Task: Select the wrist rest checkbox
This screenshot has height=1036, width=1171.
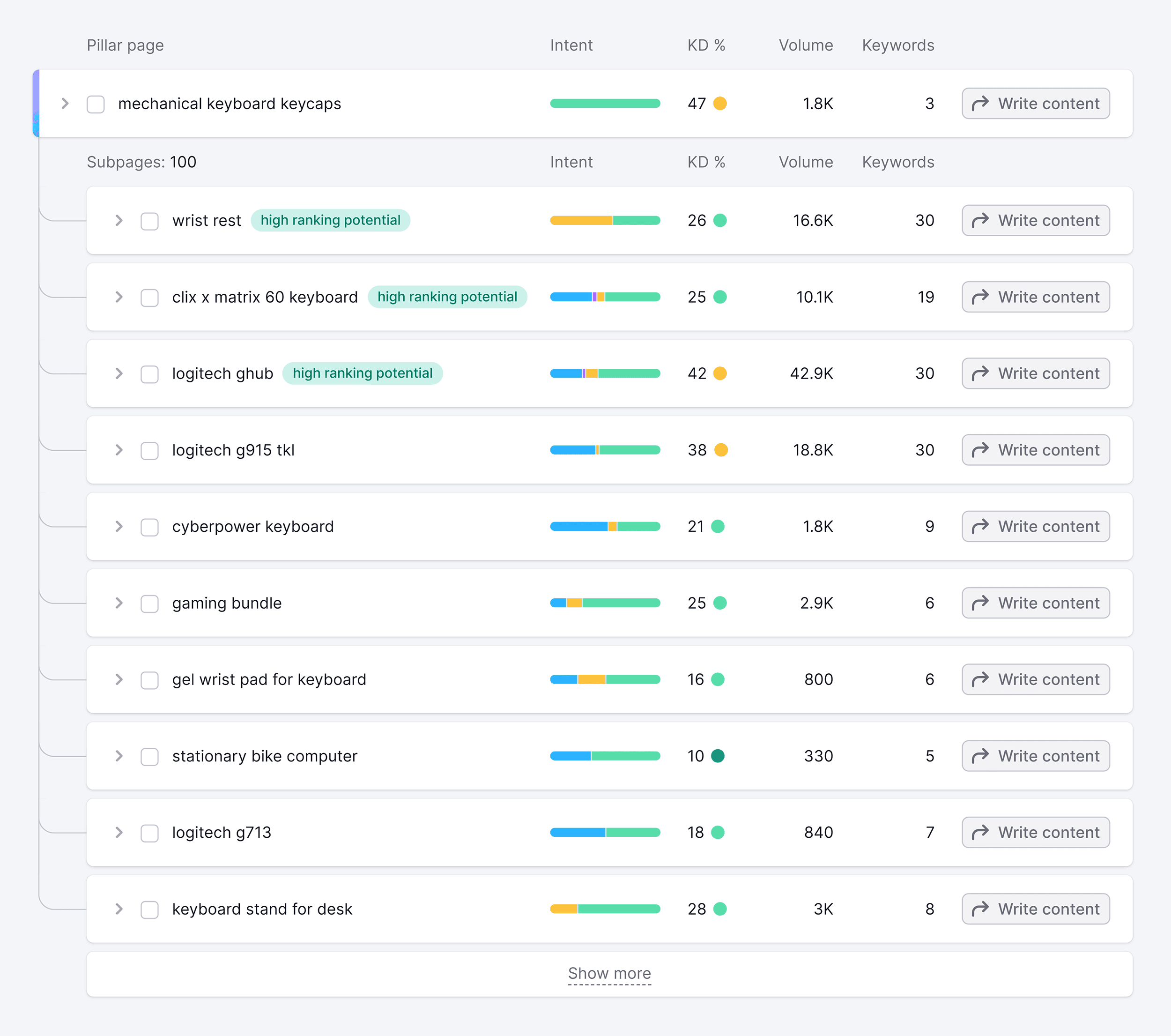Action: pos(149,221)
